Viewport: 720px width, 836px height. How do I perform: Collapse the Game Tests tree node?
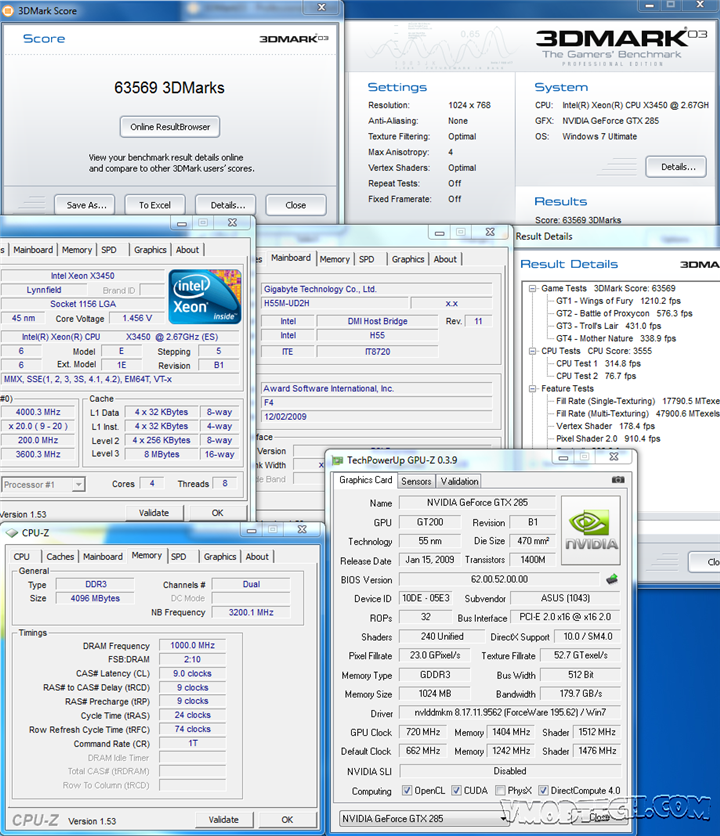tap(532, 288)
